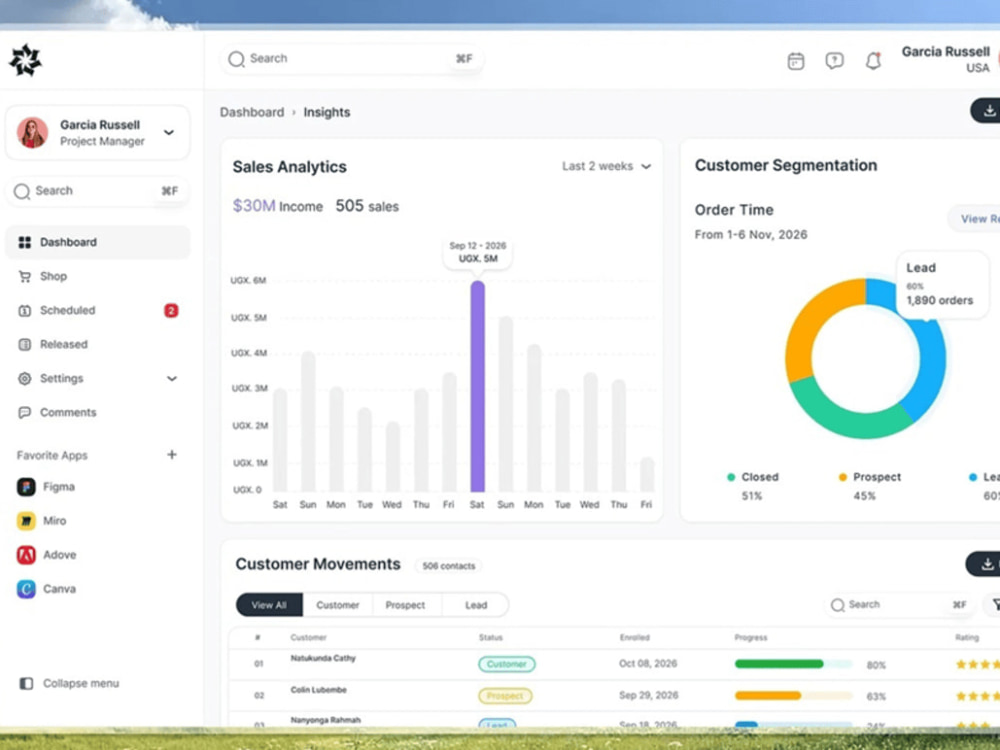Open Comments in the sidebar
This screenshot has width=1000, height=750.
pos(98,413)
